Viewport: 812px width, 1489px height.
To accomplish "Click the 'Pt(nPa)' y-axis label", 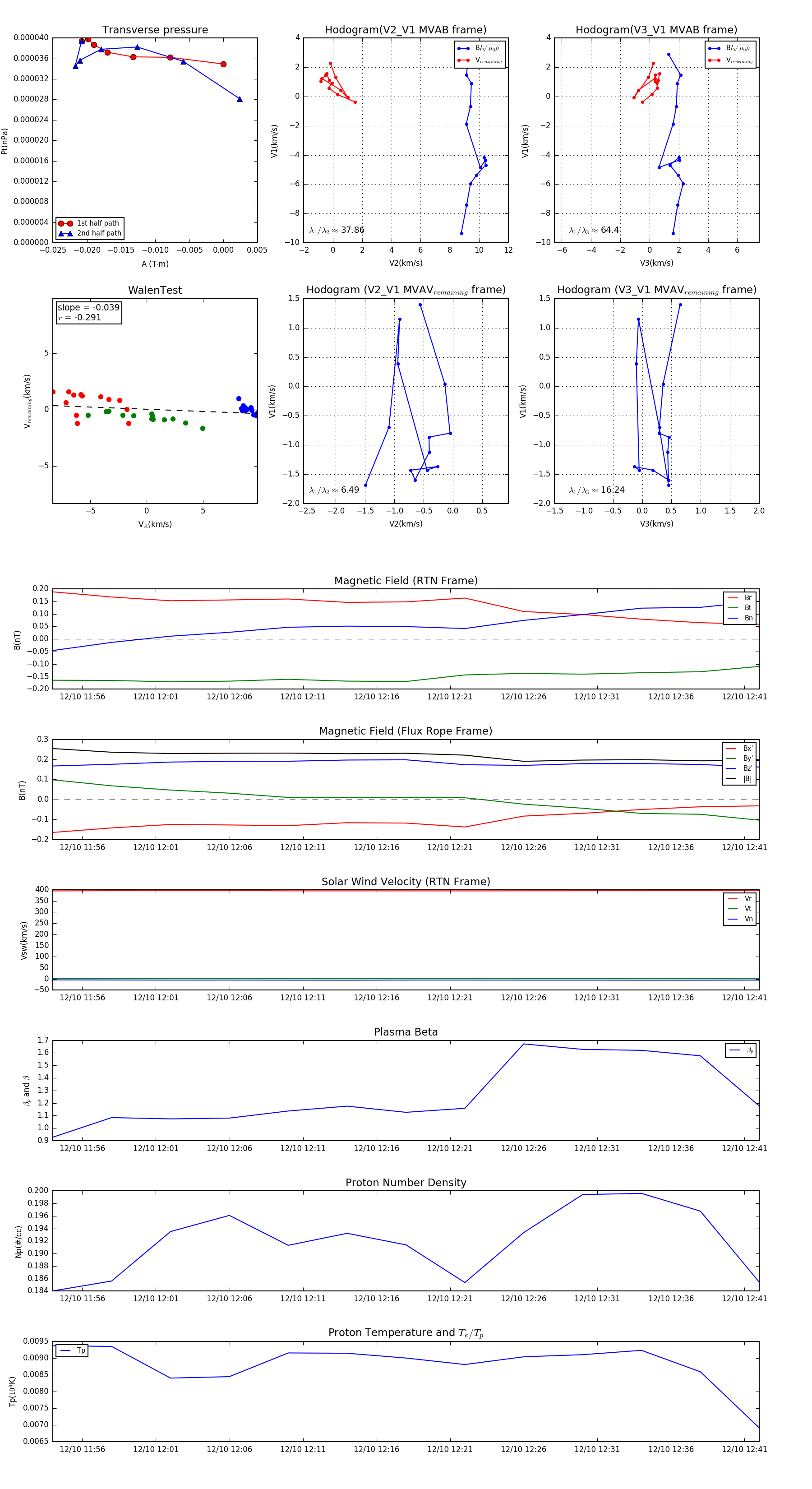I will pos(5,140).
